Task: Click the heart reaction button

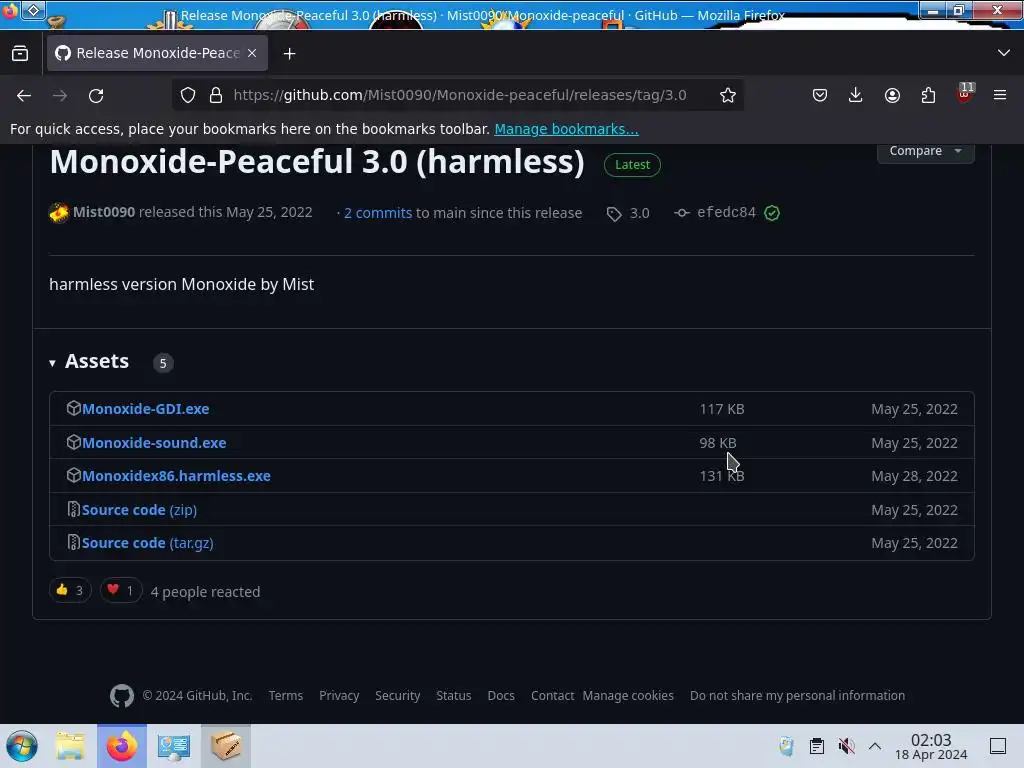Action: (121, 591)
